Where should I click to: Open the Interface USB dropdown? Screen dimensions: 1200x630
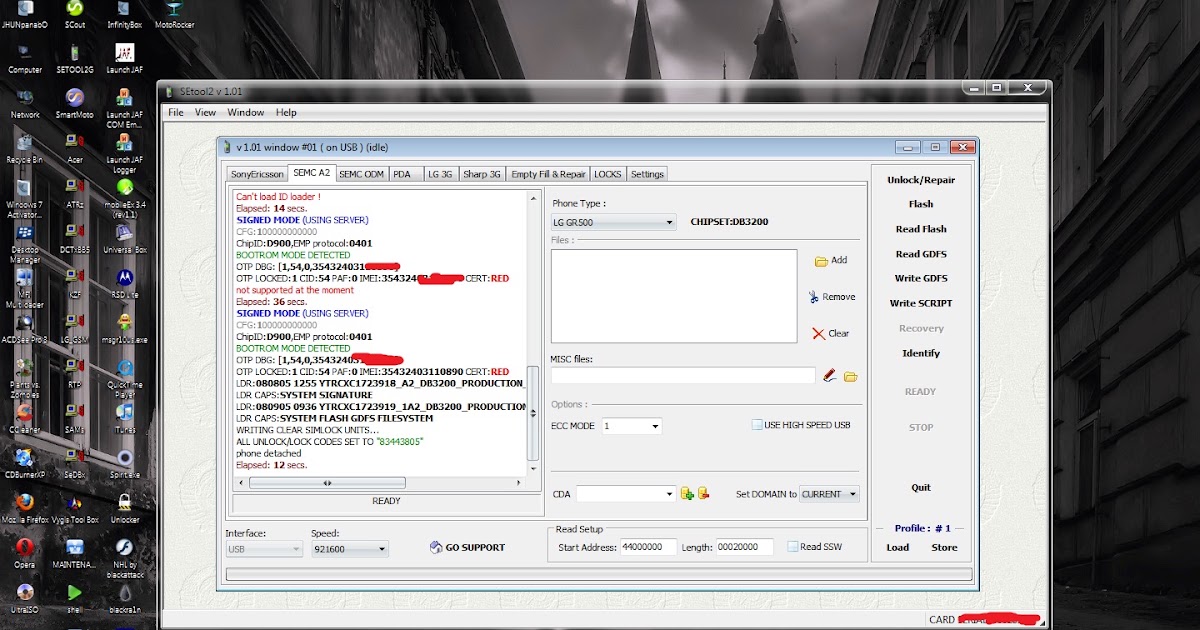pyautogui.click(x=264, y=549)
